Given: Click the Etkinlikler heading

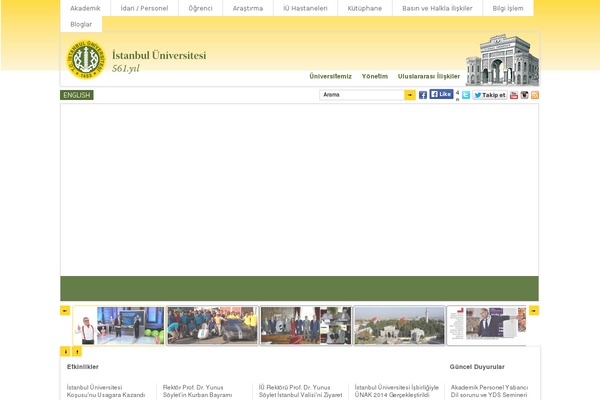Looking at the screenshot, I should point(83,367).
